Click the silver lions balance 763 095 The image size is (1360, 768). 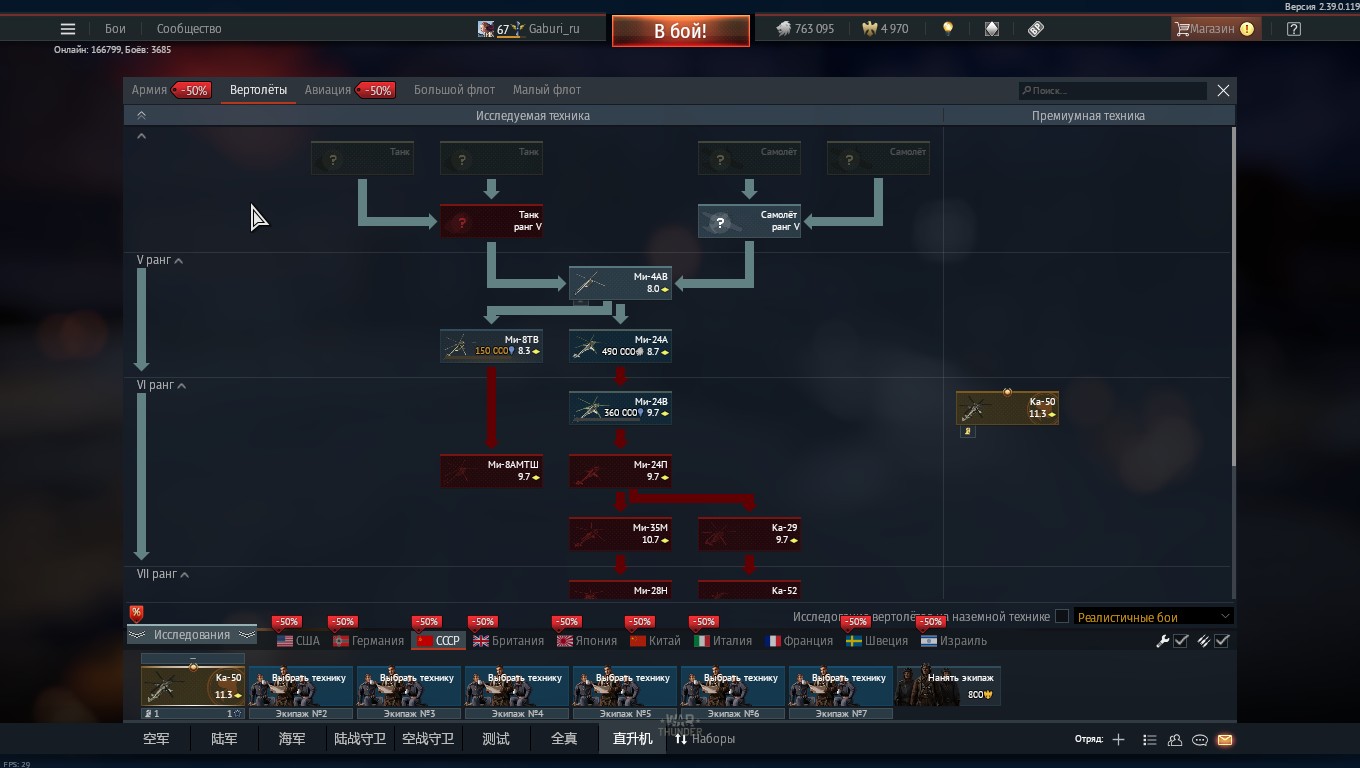(x=805, y=29)
